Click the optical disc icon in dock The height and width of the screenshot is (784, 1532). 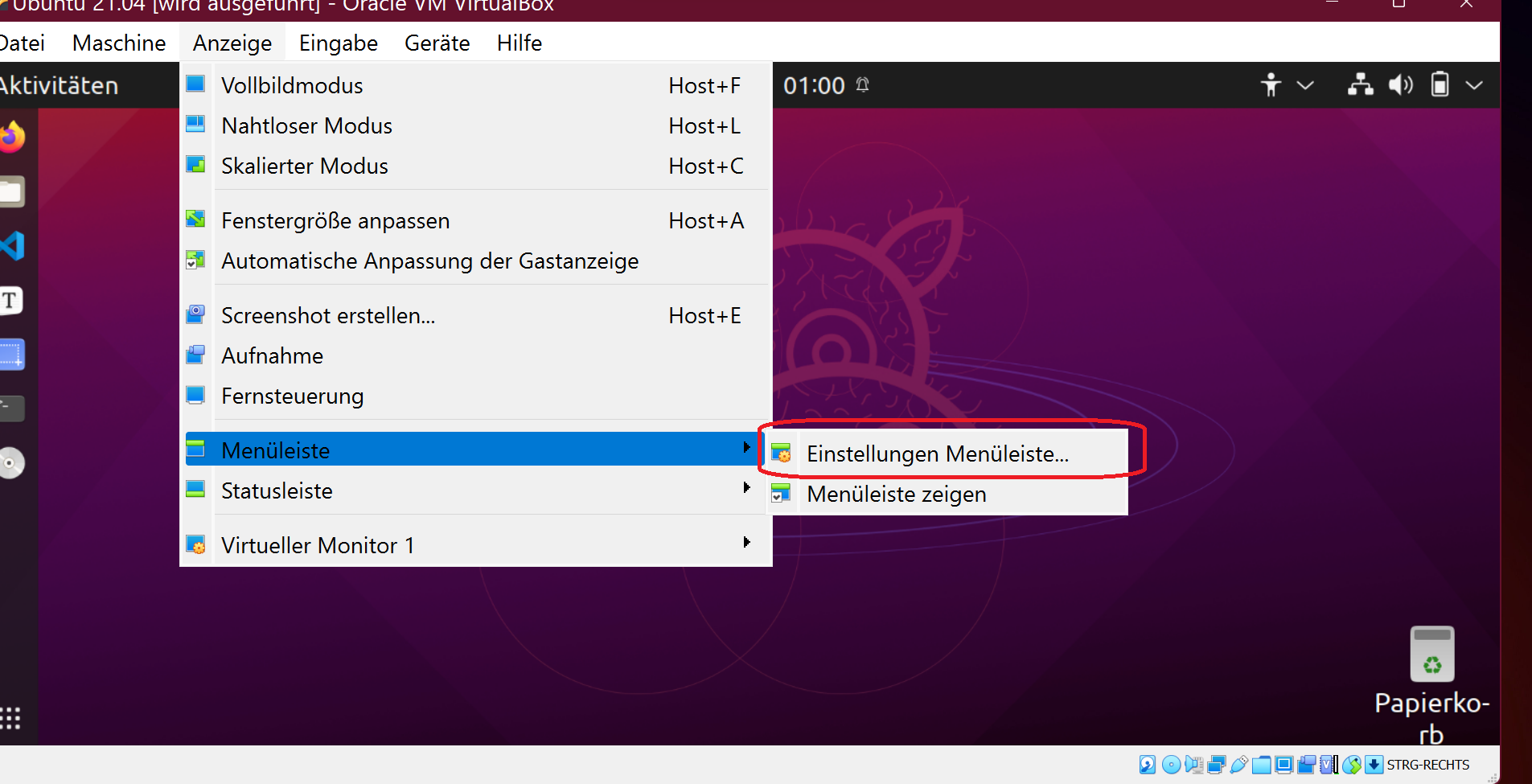pyautogui.click(x=12, y=463)
